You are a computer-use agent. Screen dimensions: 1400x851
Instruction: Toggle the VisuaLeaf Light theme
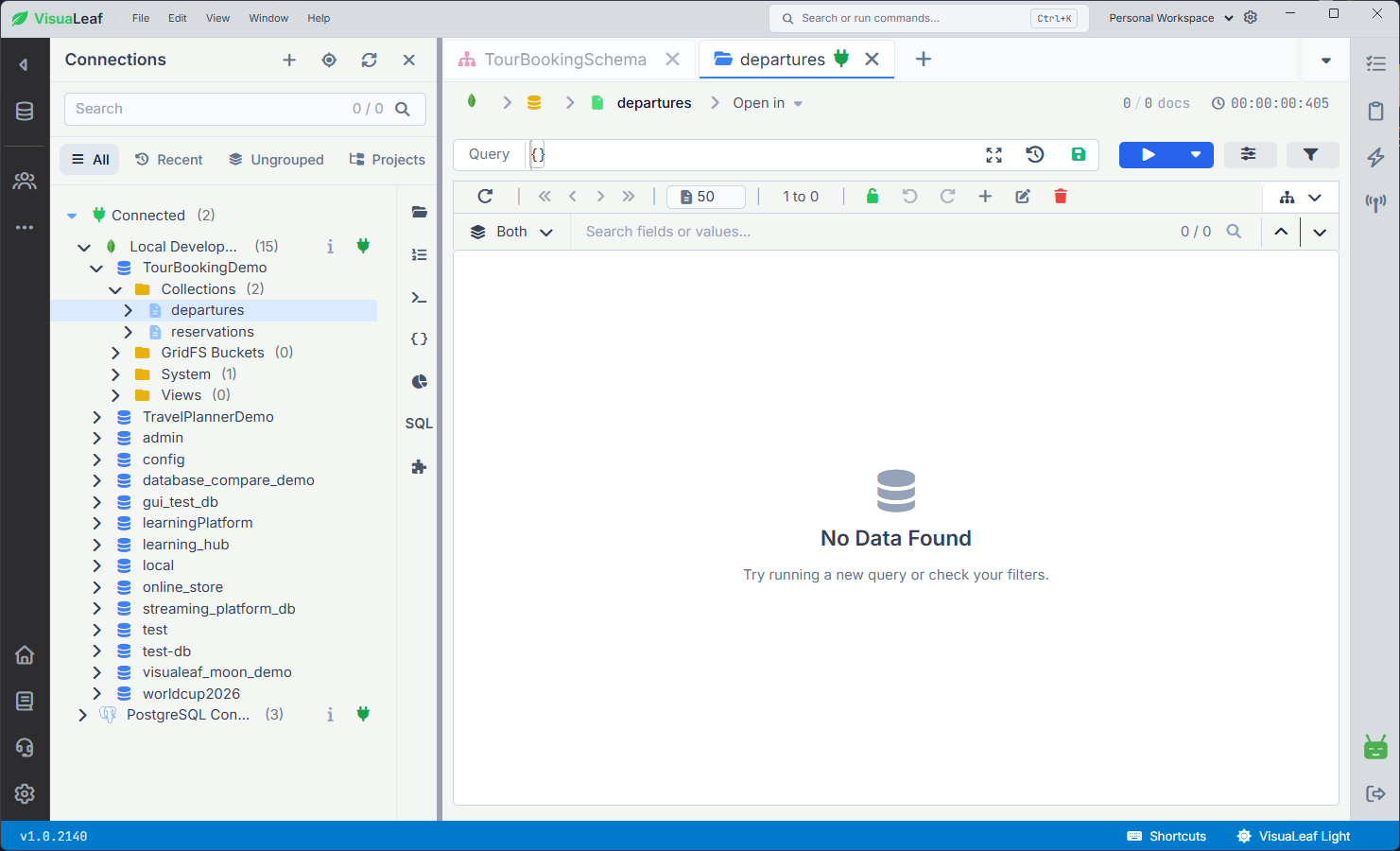click(1294, 836)
